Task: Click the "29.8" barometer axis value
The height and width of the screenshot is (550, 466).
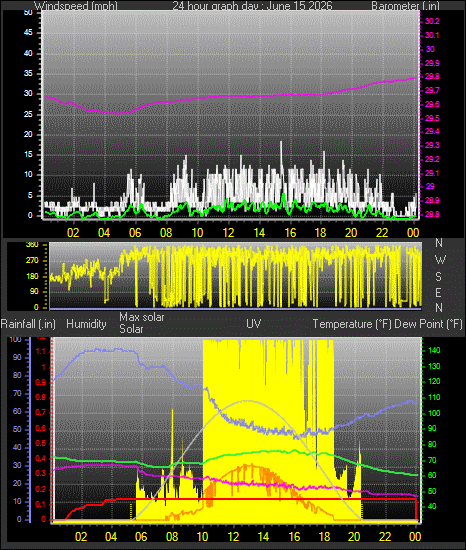Action: pyautogui.click(x=432, y=76)
